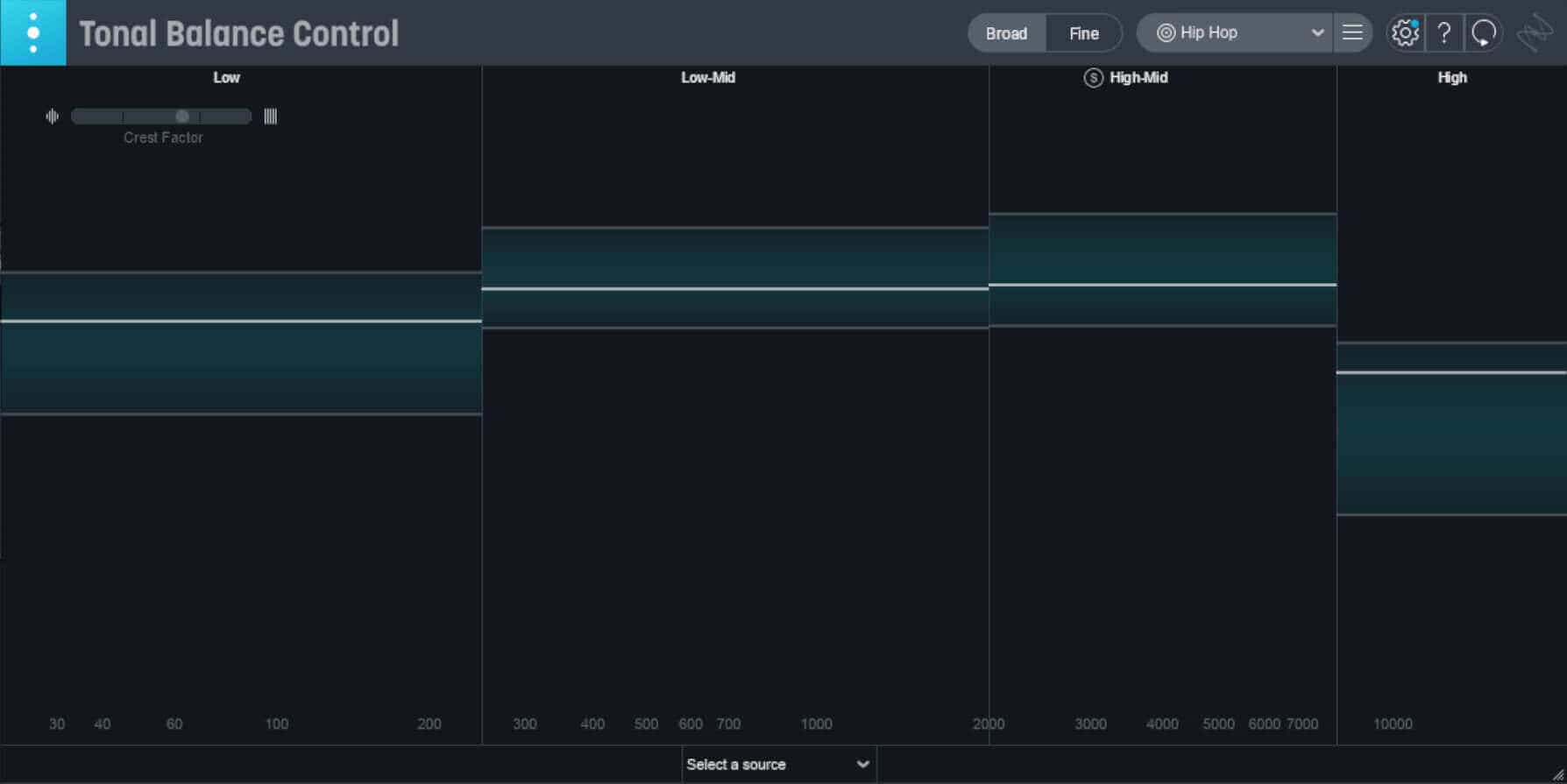Viewport: 1567px width, 784px height.
Task: Click the Low-Mid band label
Action: pos(708,77)
